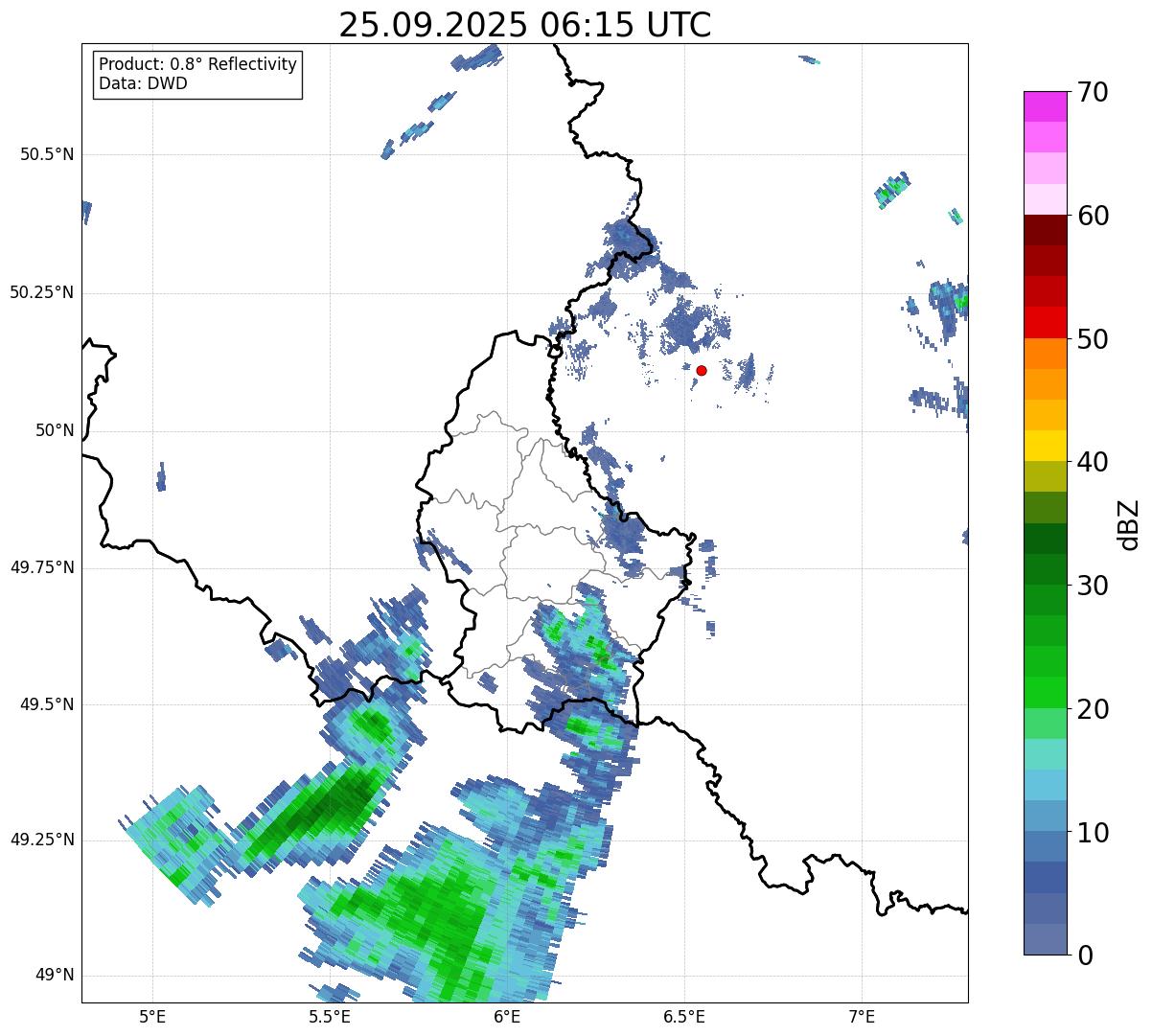Click the latitude label 49°N
Screen dimensions: 1152x1036
coord(55,976)
